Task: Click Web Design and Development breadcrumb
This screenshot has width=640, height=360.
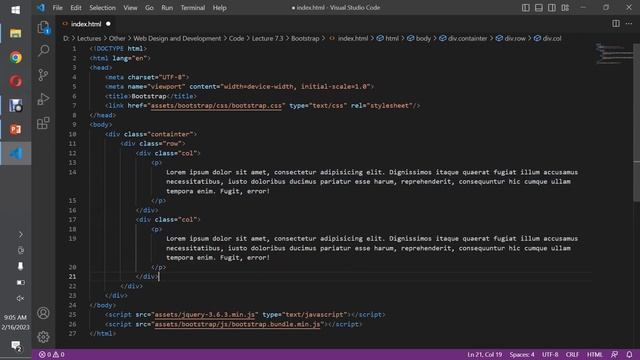Action: (177, 38)
